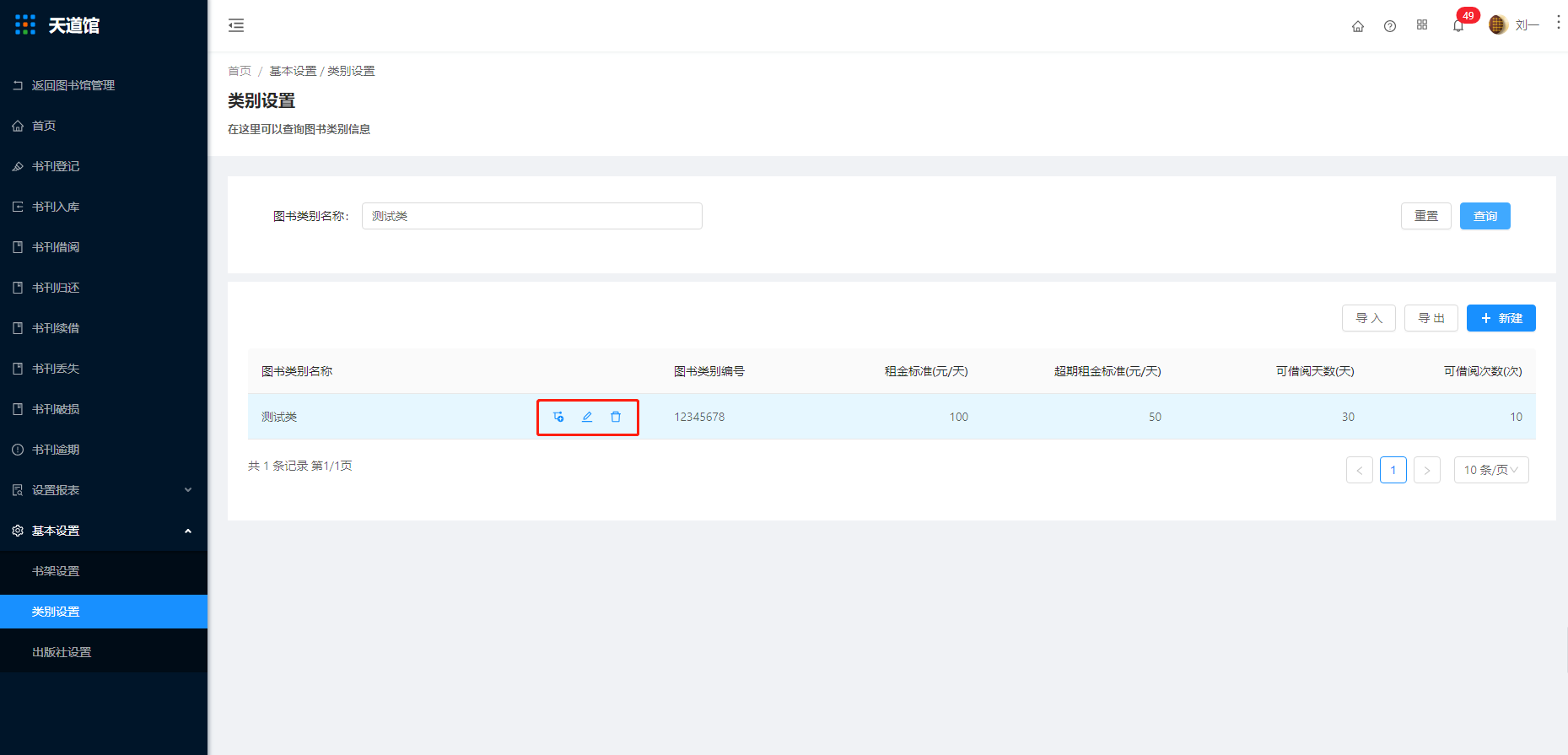The height and width of the screenshot is (755, 1568).
Task: Open 首页 in the sidebar
Action: click(104, 126)
